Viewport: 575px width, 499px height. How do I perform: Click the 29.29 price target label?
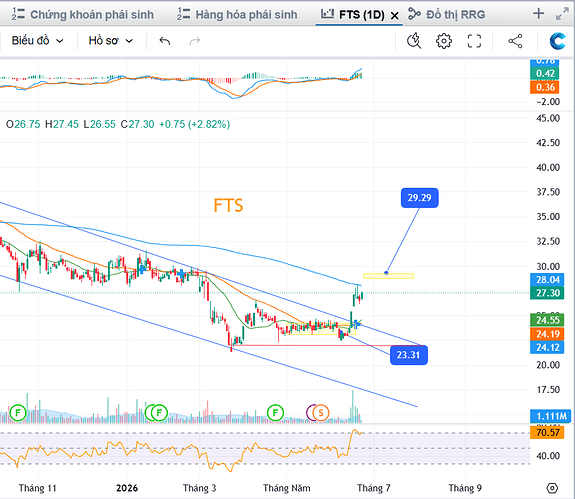coord(420,198)
